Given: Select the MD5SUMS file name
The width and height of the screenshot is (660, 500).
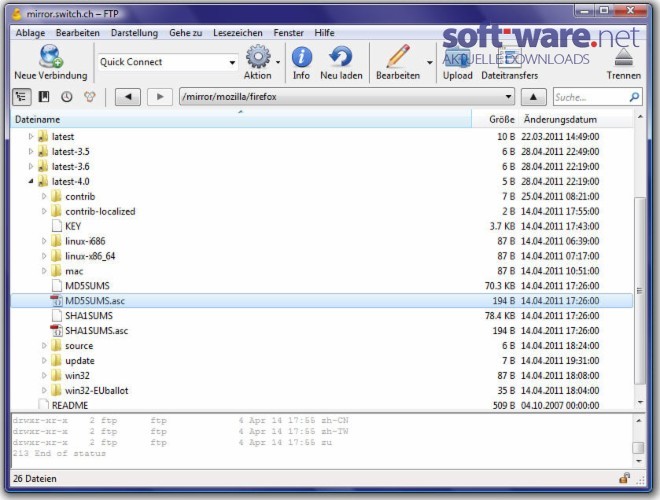Looking at the screenshot, I should point(87,286).
